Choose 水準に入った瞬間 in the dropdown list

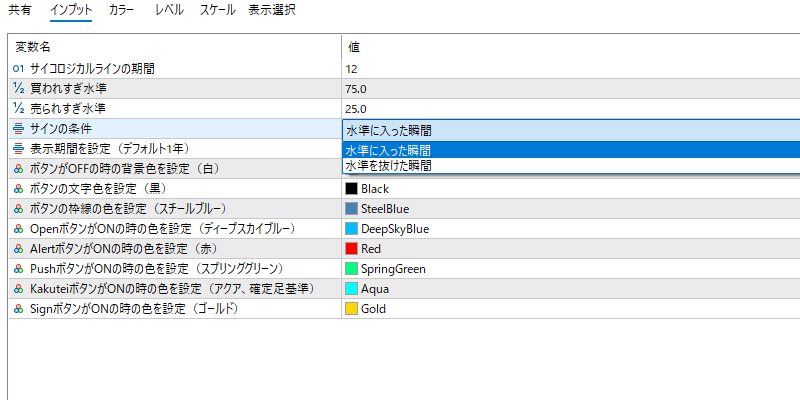pos(571,151)
